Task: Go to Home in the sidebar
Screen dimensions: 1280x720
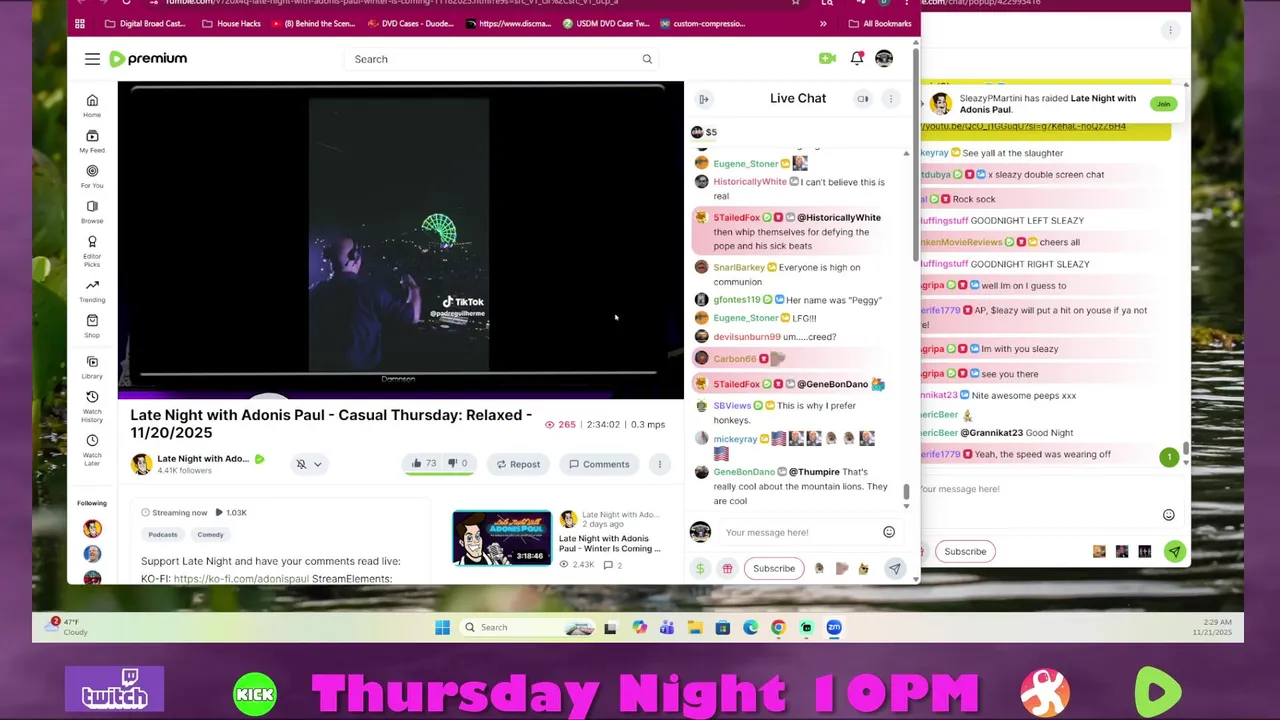Action: click(x=92, y=106)
